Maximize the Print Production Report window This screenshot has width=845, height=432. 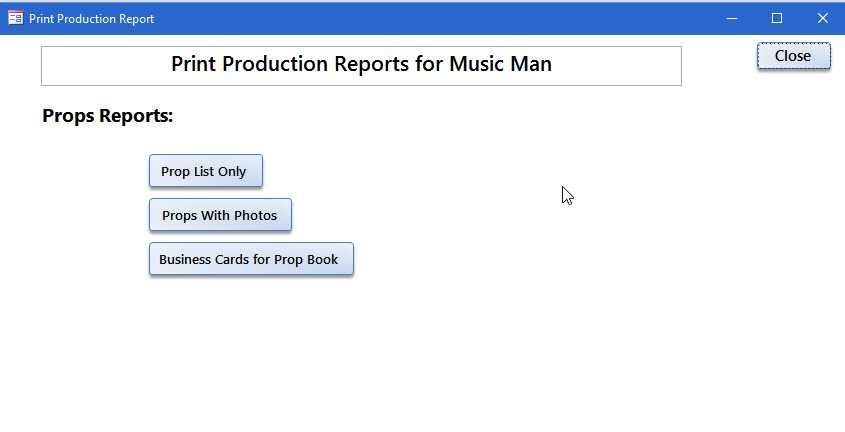(777, 18)
